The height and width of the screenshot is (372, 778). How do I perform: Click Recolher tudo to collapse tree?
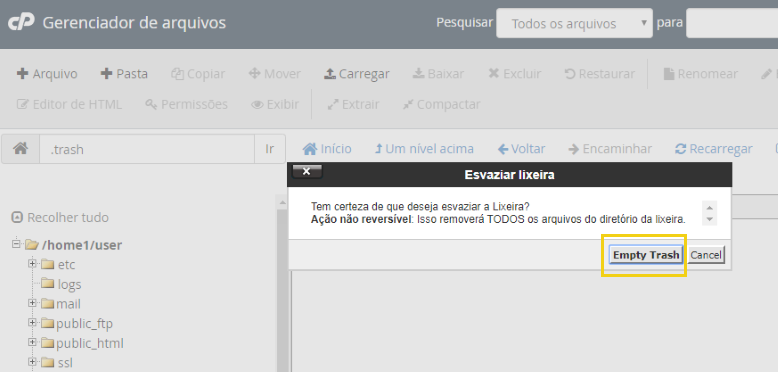[x=60, y=217]
